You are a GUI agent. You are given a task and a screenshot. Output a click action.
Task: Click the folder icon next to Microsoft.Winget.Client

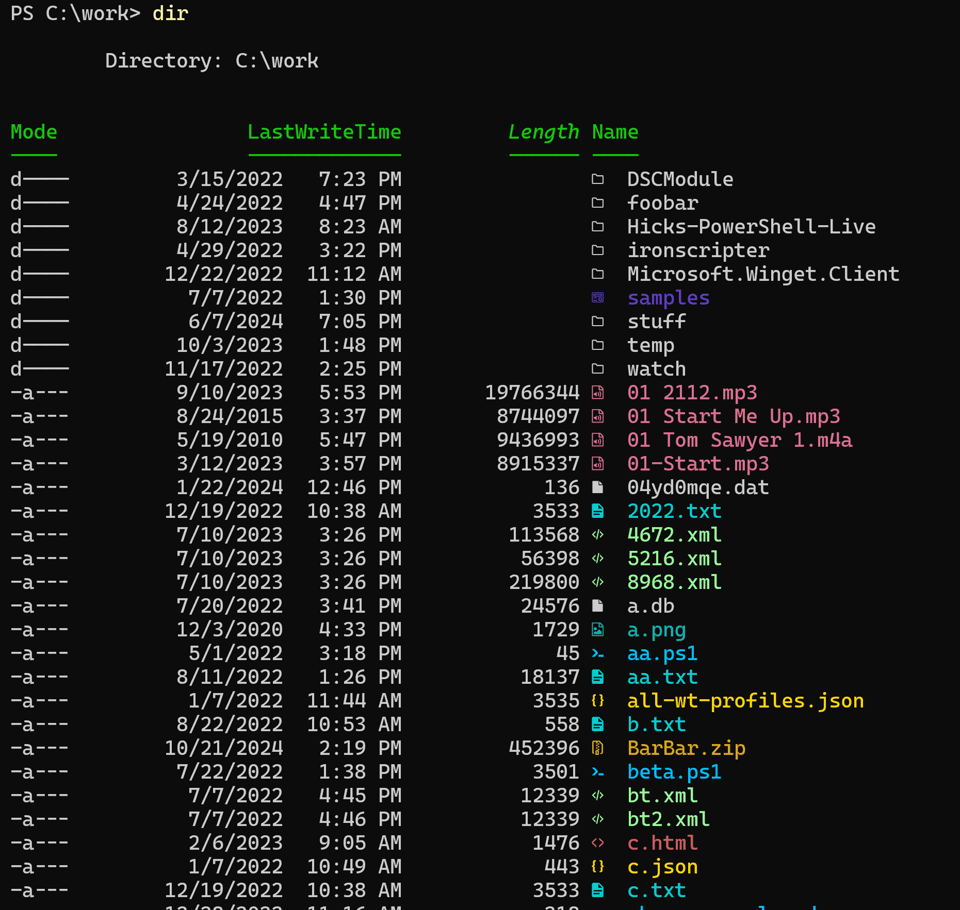(x=598, y=274)
